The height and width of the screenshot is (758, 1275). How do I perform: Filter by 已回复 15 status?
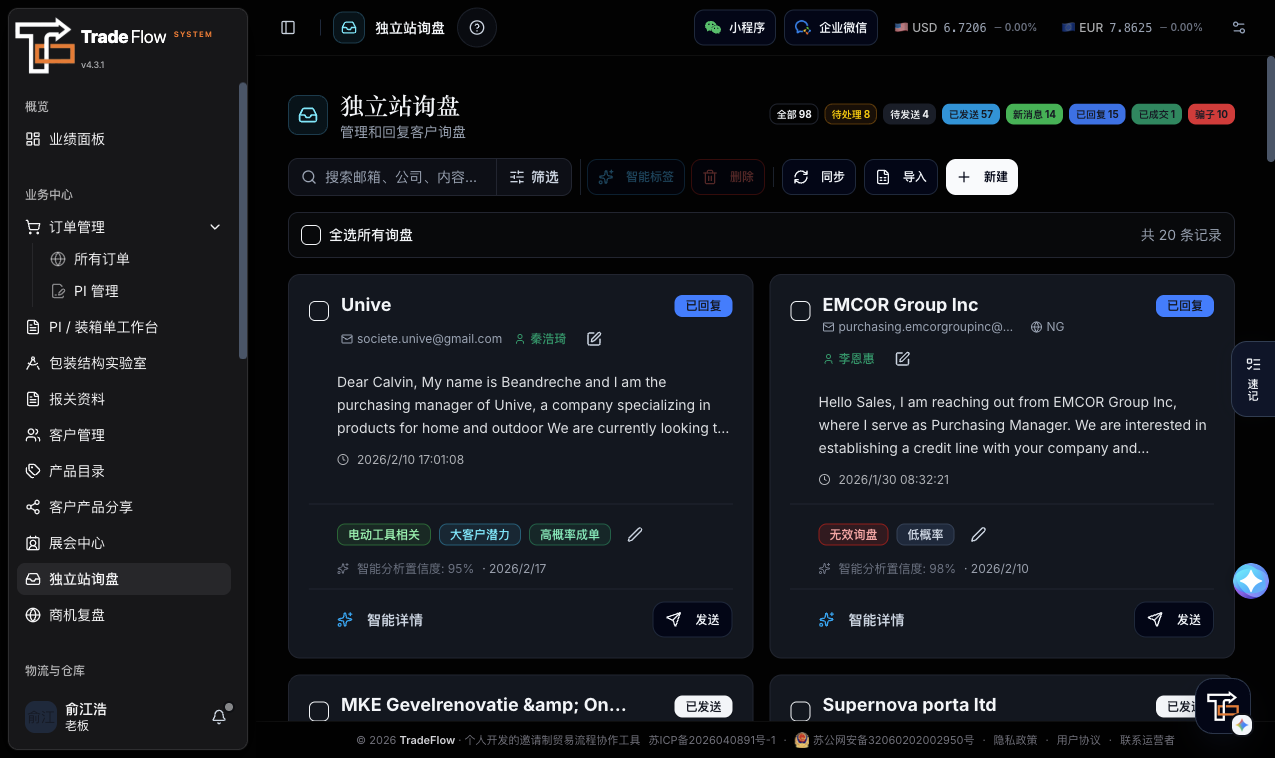[x=1097, y=114]
